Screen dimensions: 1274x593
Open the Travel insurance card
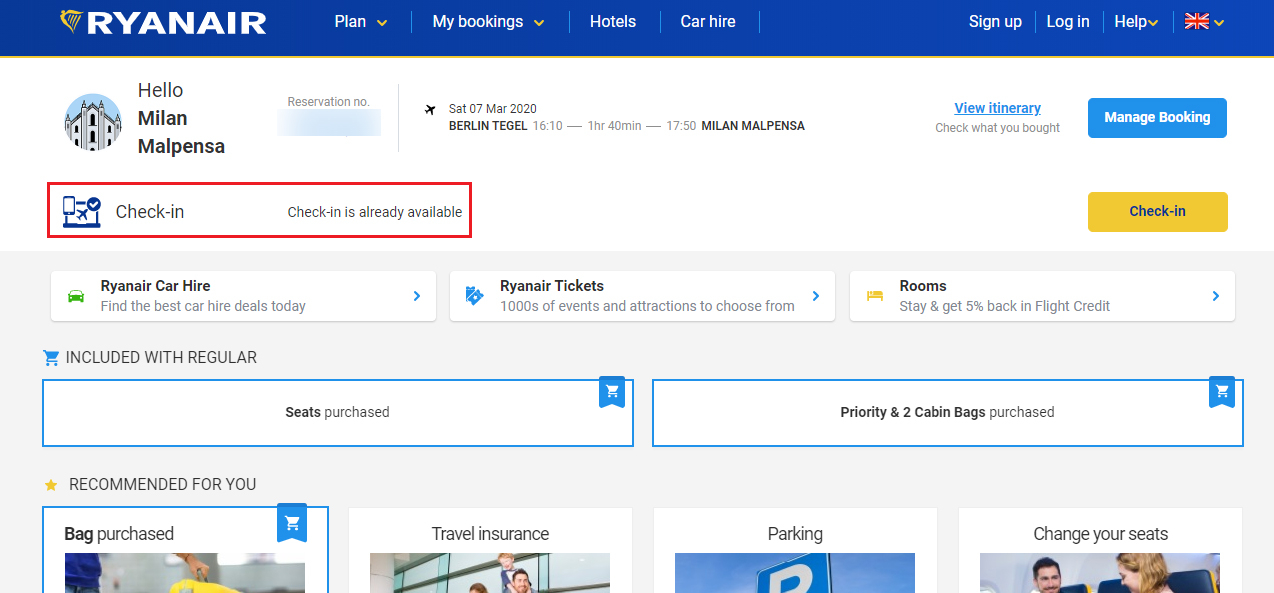click(x=490, y=550)
